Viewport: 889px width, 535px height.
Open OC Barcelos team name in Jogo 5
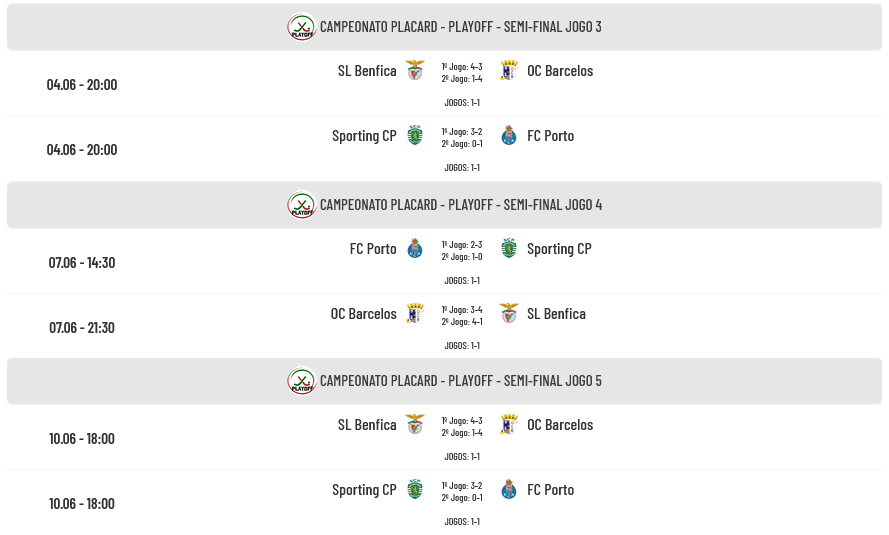(560, 425)
